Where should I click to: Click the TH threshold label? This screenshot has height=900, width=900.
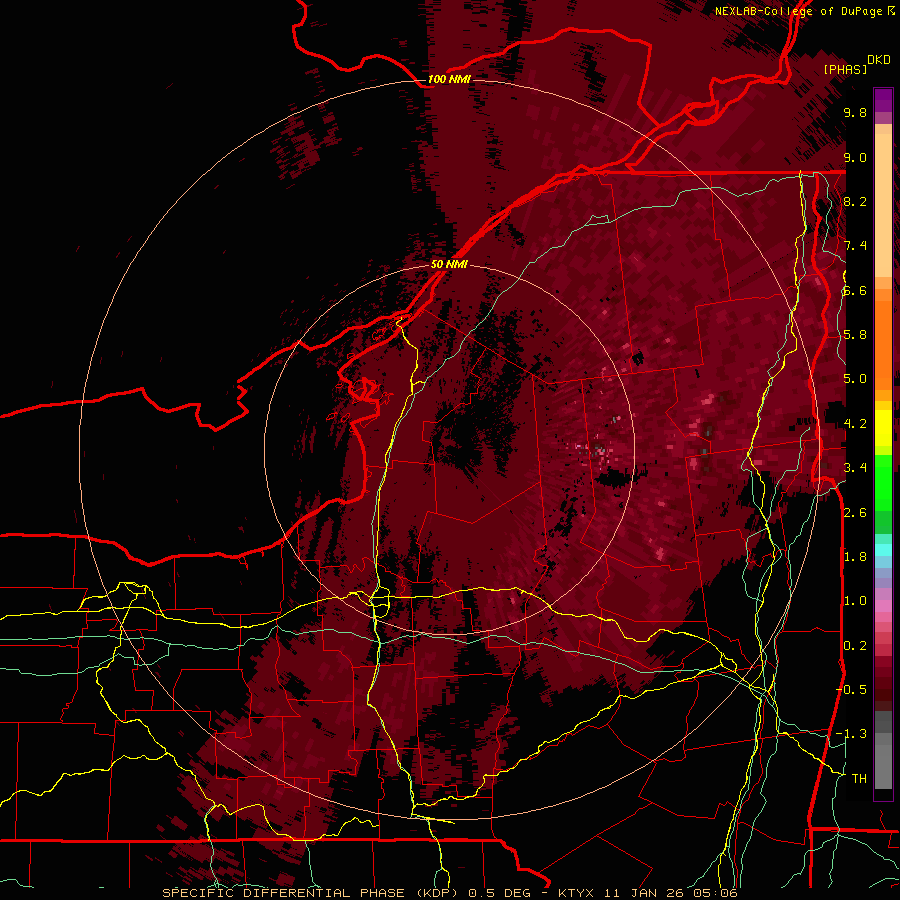(859, 779)
